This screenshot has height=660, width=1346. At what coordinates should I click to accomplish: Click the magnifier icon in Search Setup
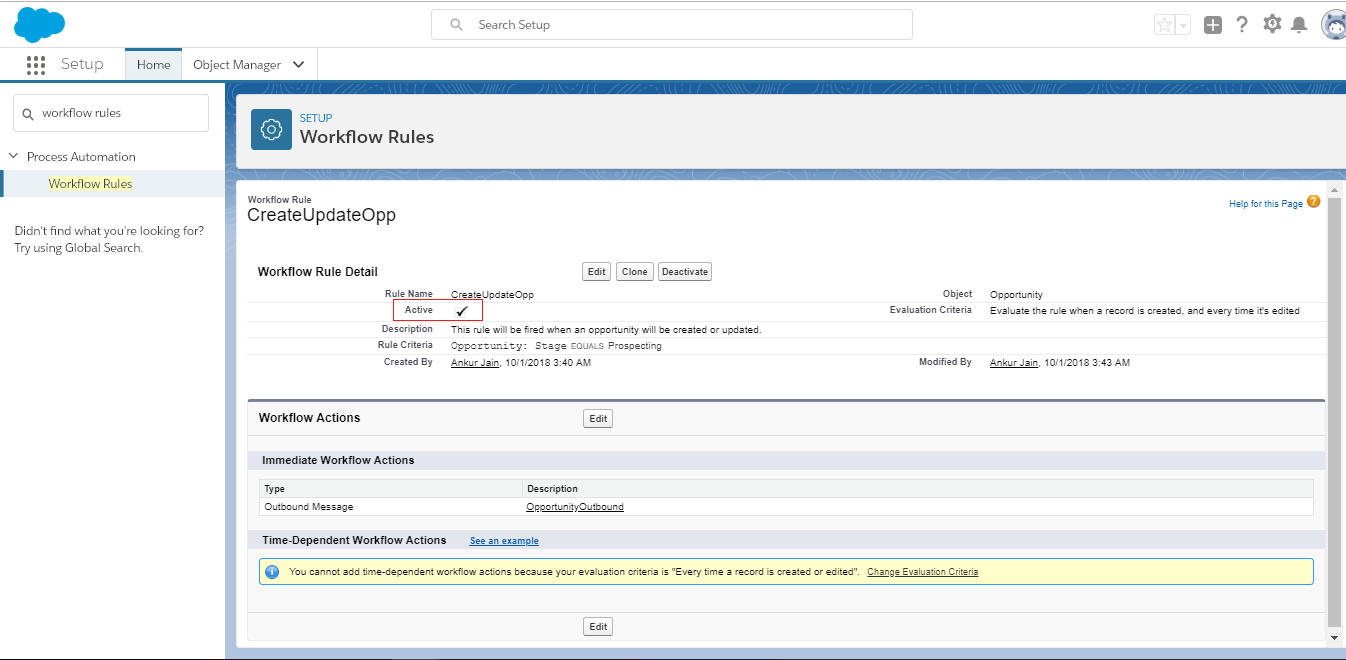coord(457,25)
